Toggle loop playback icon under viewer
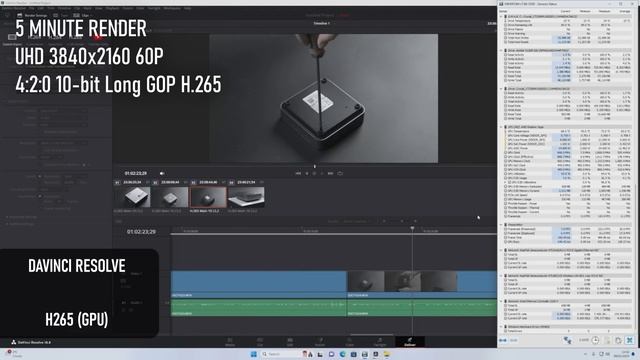 pyautogui.click(x=340, y=173)
